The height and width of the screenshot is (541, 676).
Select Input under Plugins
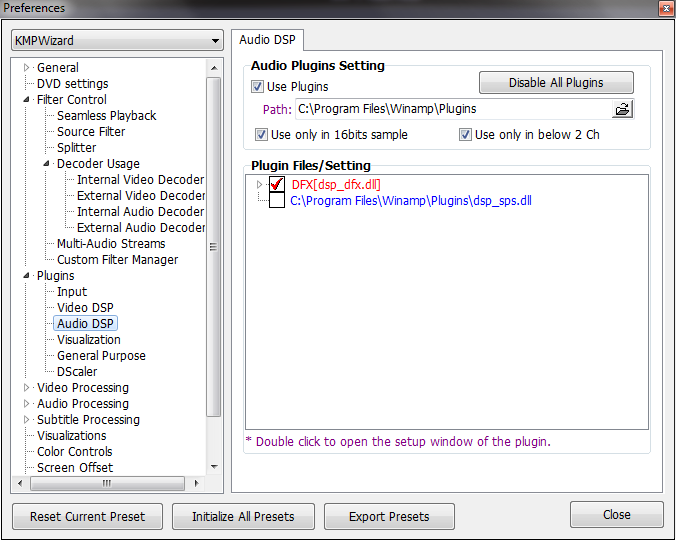coord(72,291)
